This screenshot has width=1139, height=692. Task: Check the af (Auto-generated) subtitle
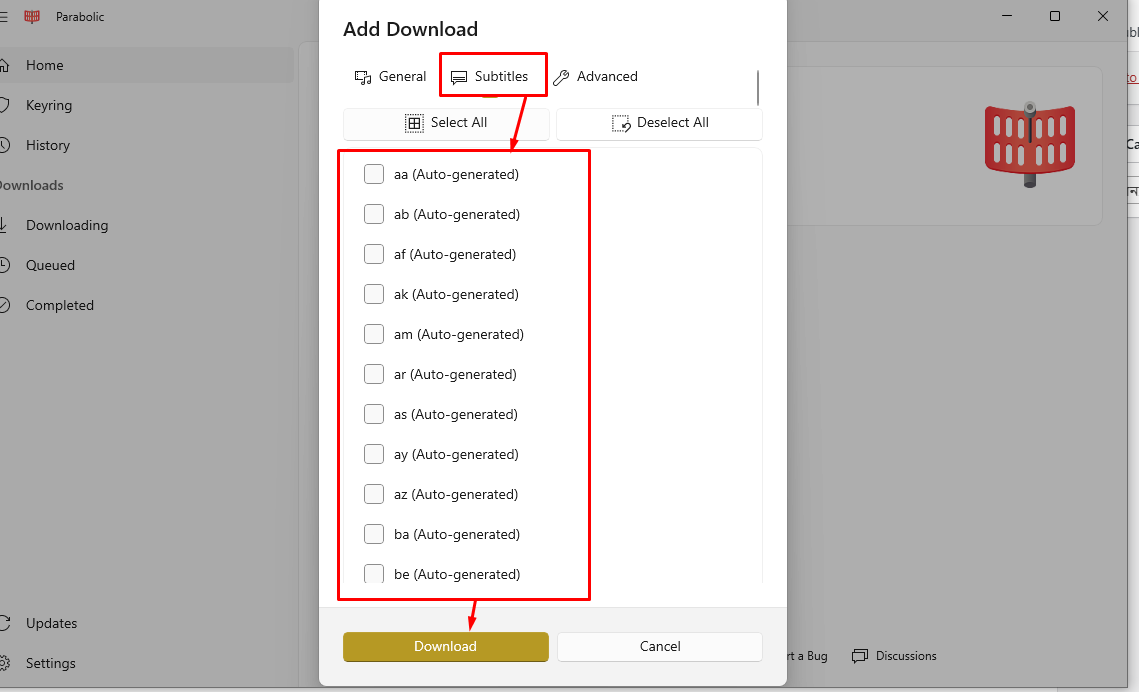[374, 254]
